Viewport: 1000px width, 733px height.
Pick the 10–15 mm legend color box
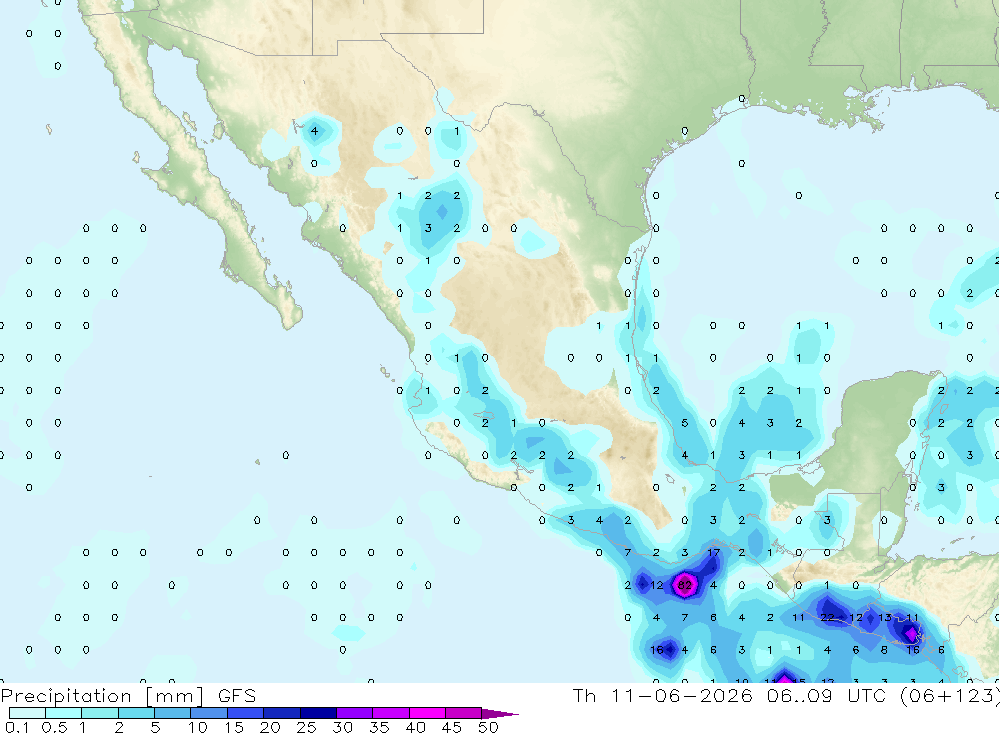209,713
